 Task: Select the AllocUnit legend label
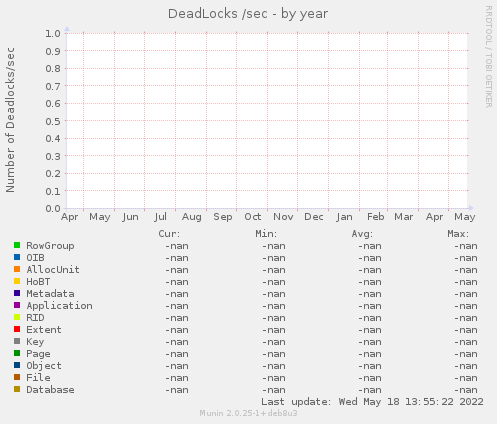click(53, 270)
